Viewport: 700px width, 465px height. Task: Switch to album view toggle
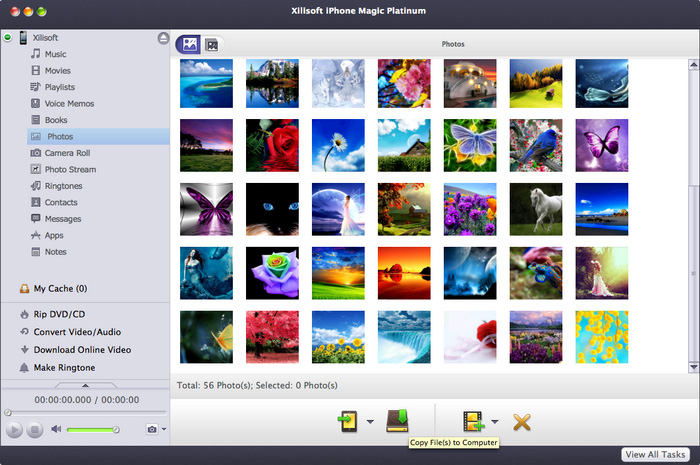click(211, 44)
